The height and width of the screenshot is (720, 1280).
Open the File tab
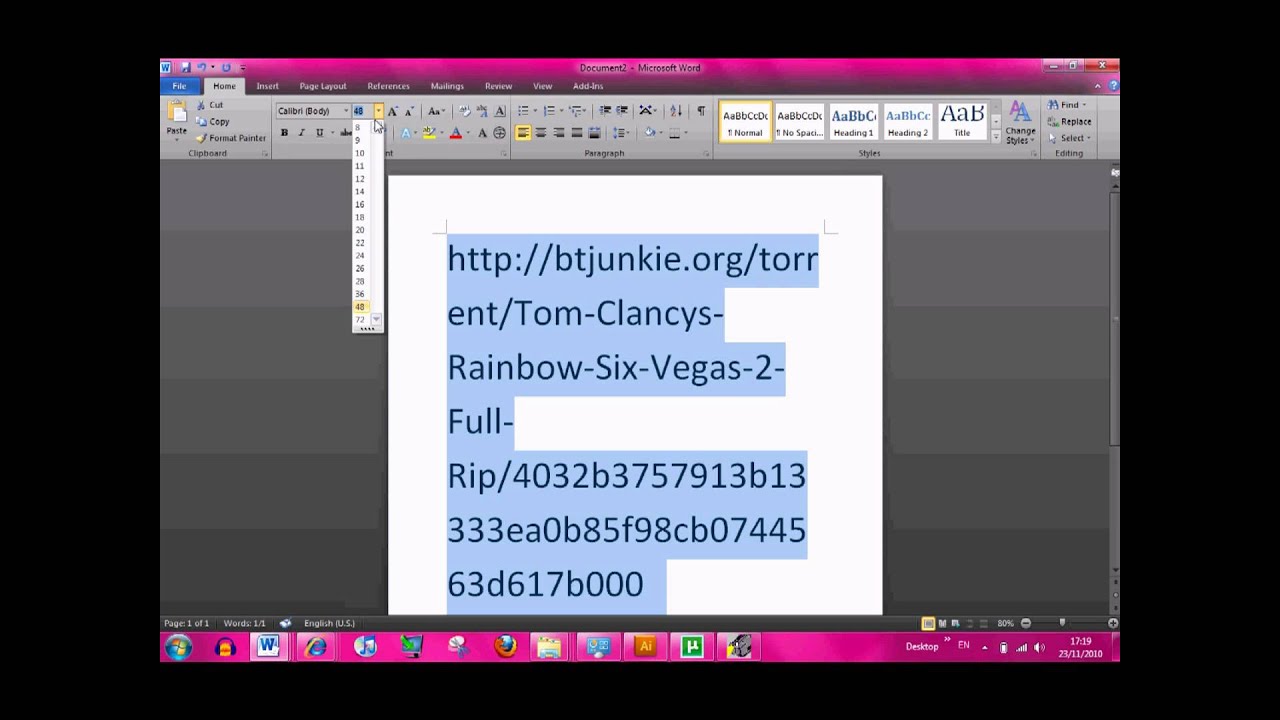[179, 86]
